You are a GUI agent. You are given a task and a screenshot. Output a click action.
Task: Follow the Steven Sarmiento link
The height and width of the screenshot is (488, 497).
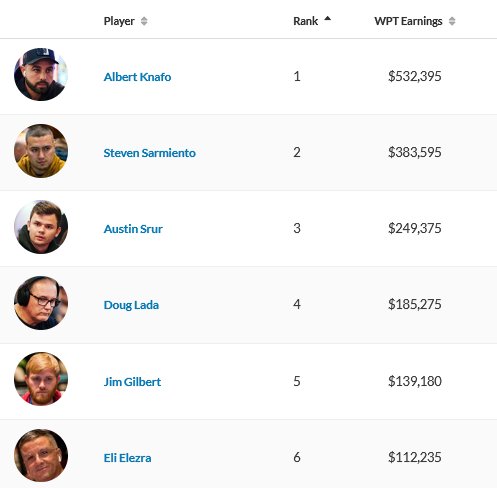pos(149,153)
